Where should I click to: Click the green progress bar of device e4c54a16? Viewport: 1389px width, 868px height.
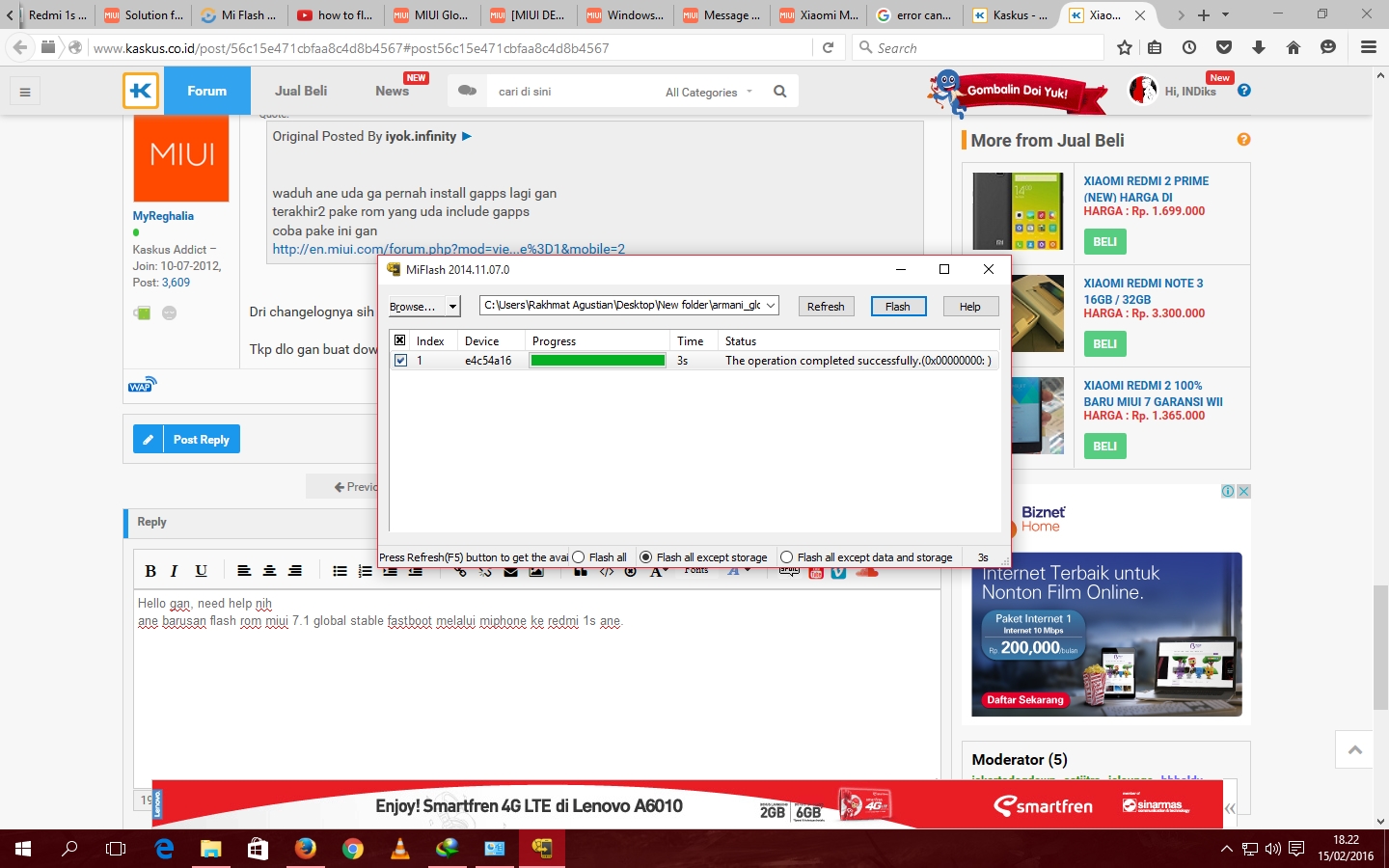click(598, 361)
